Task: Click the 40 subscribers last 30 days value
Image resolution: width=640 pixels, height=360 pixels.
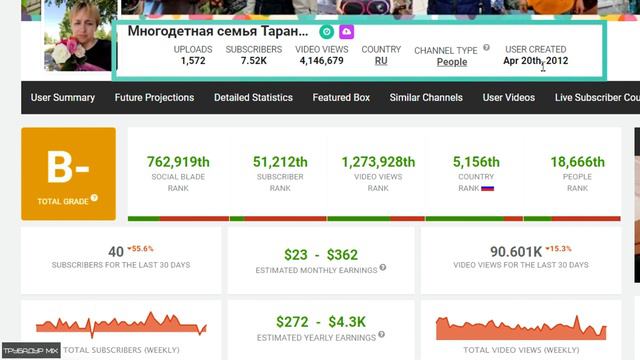Action: point(116,252)
